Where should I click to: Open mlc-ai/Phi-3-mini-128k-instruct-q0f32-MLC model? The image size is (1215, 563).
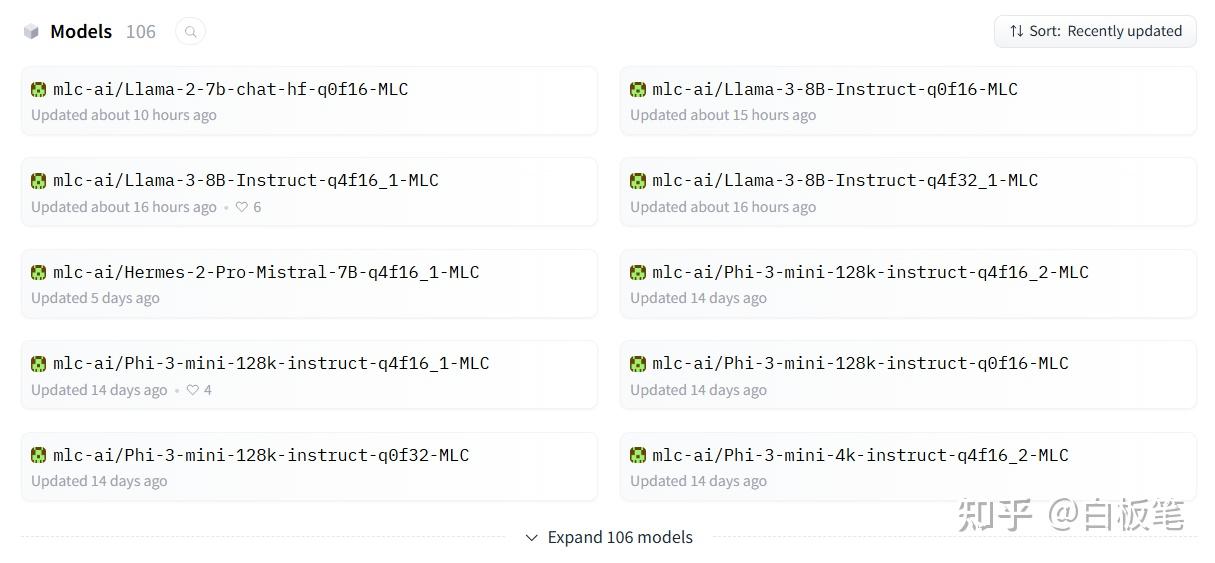(261, 455)
